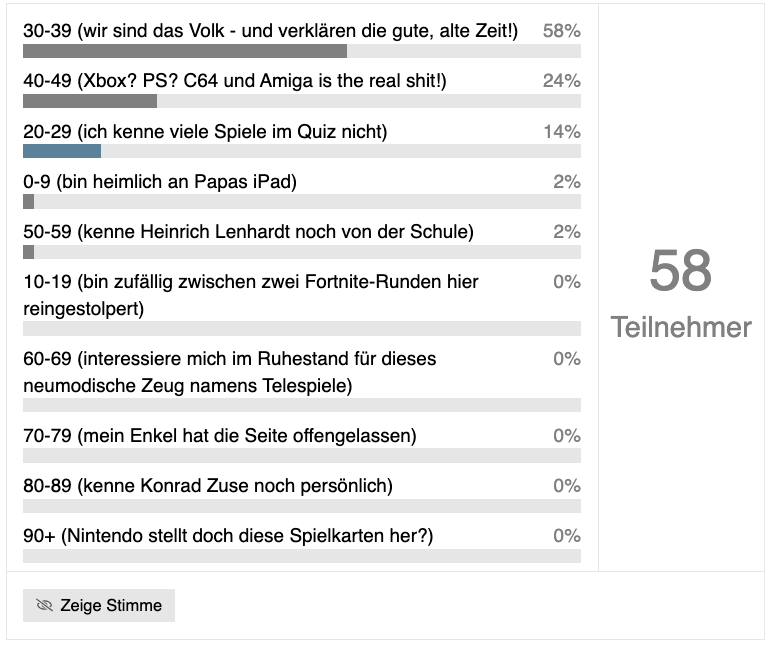Click the 30-39 result progress bar
773x649 pixels.
185,51
